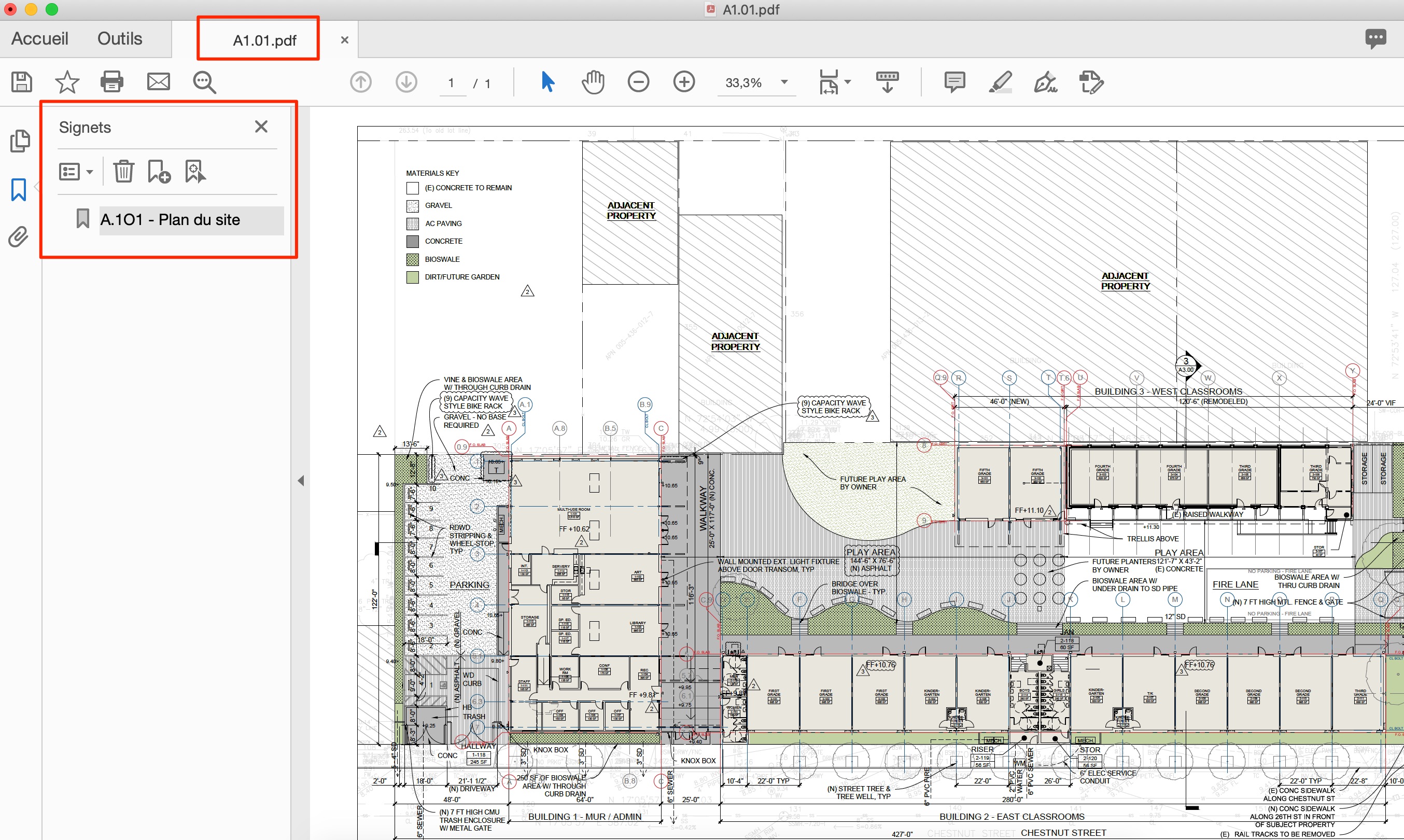Click the zoom out minus button
The height and width of the screenshot is (840, 1404).
[x=638, y=82]
